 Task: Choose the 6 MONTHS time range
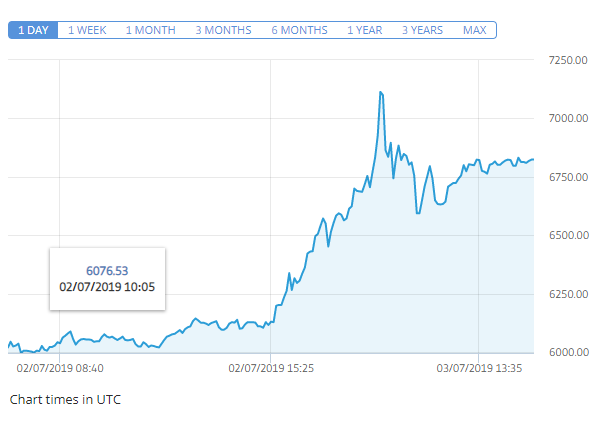click(x=299, y=30)
